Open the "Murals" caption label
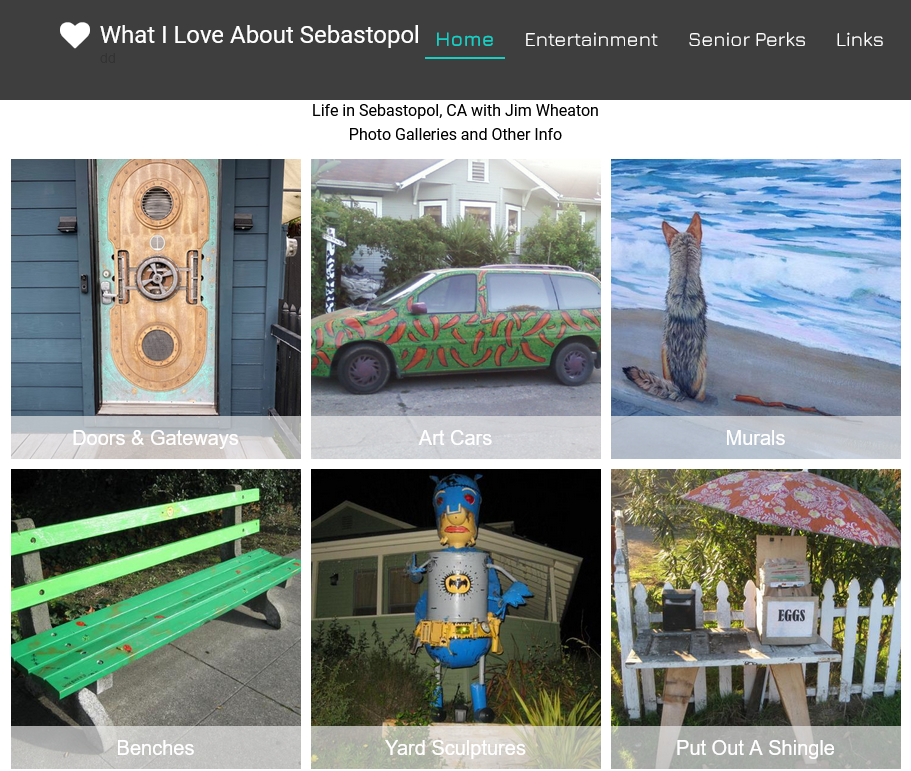The width and height of the screenshot is (911, 771). click(756, 438)
